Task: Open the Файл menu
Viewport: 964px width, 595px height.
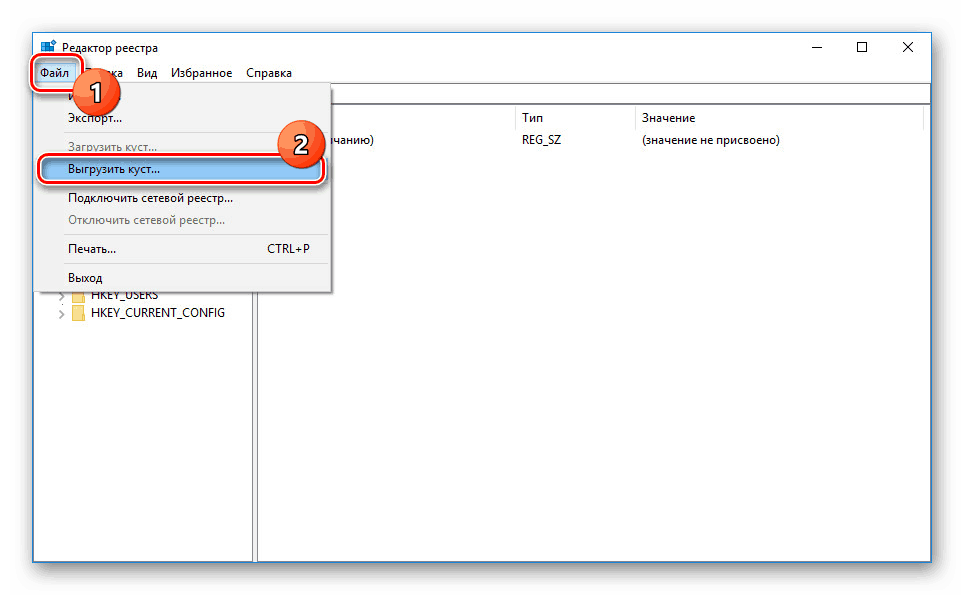Action: [55, 73]
